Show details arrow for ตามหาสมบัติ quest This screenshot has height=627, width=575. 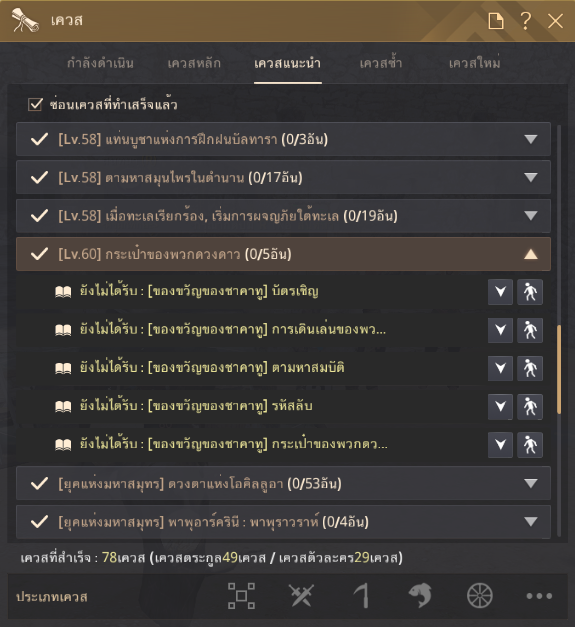pyautogui.click(x=500, y=368)
